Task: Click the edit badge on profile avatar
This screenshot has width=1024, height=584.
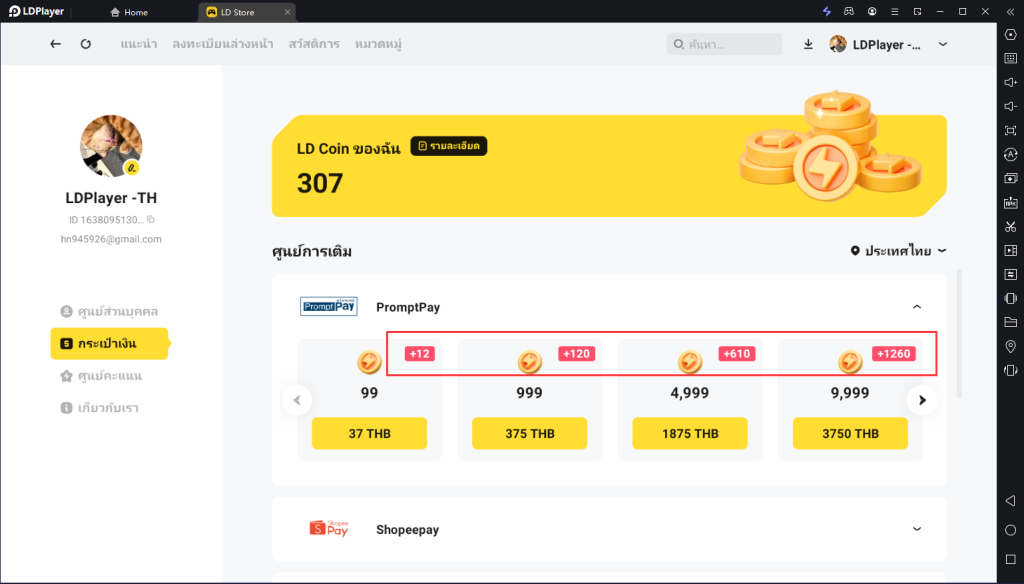Action: (132, 168)
